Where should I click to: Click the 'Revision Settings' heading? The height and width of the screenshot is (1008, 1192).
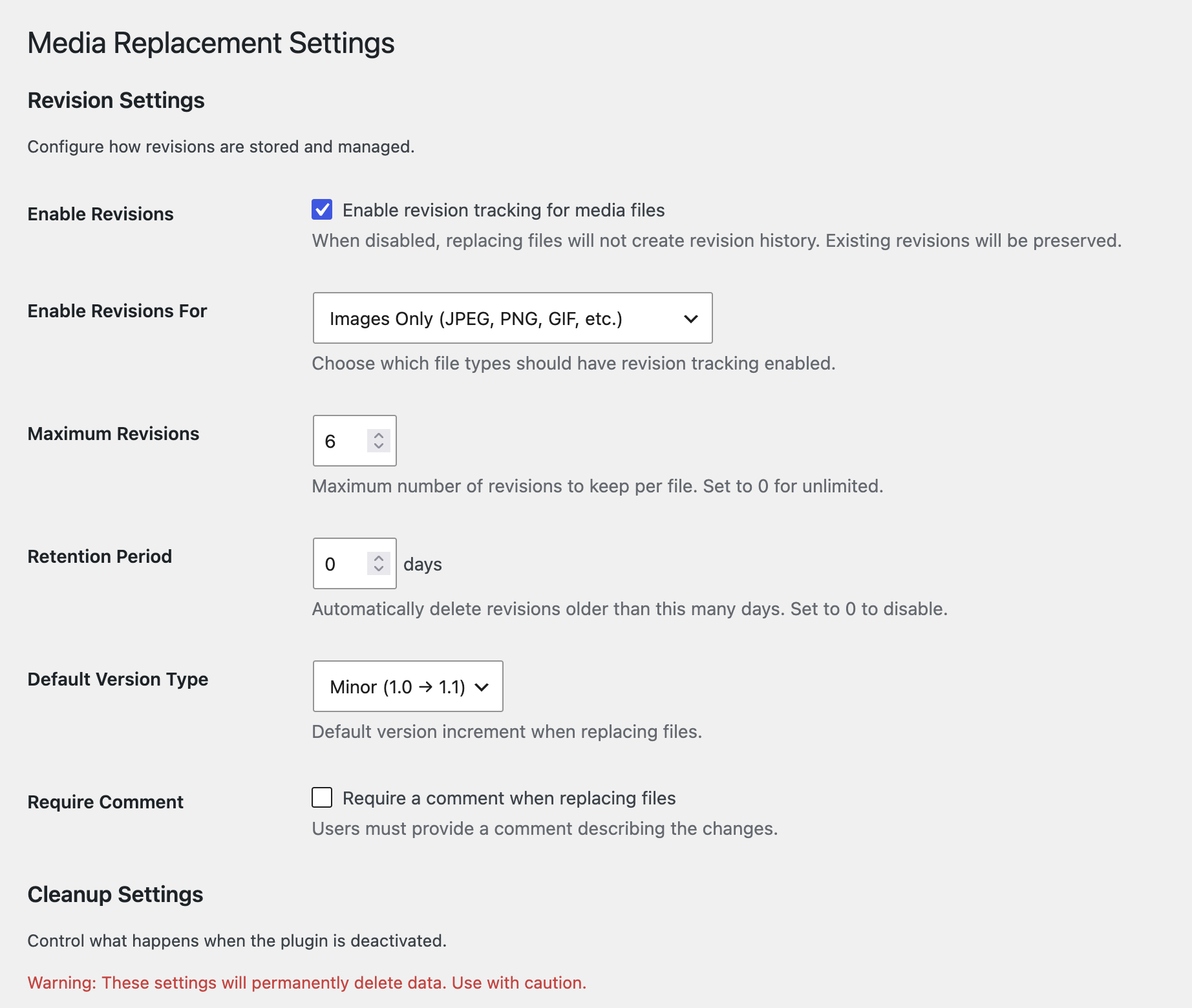tap(116, 100)
